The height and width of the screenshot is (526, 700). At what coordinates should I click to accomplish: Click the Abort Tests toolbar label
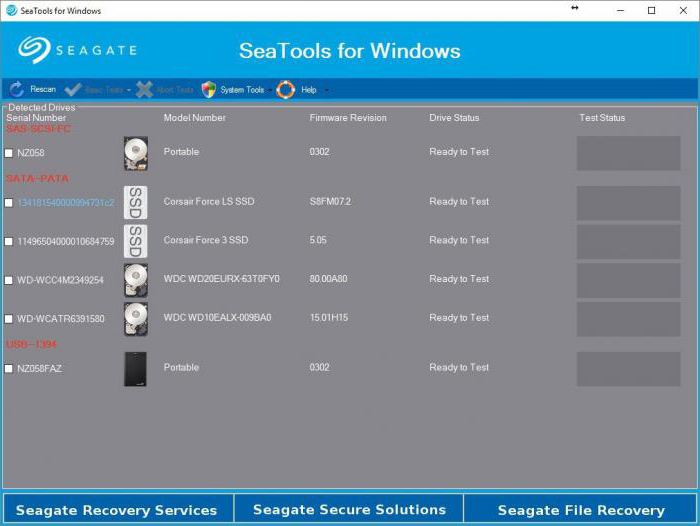click(x=175, y=90)
